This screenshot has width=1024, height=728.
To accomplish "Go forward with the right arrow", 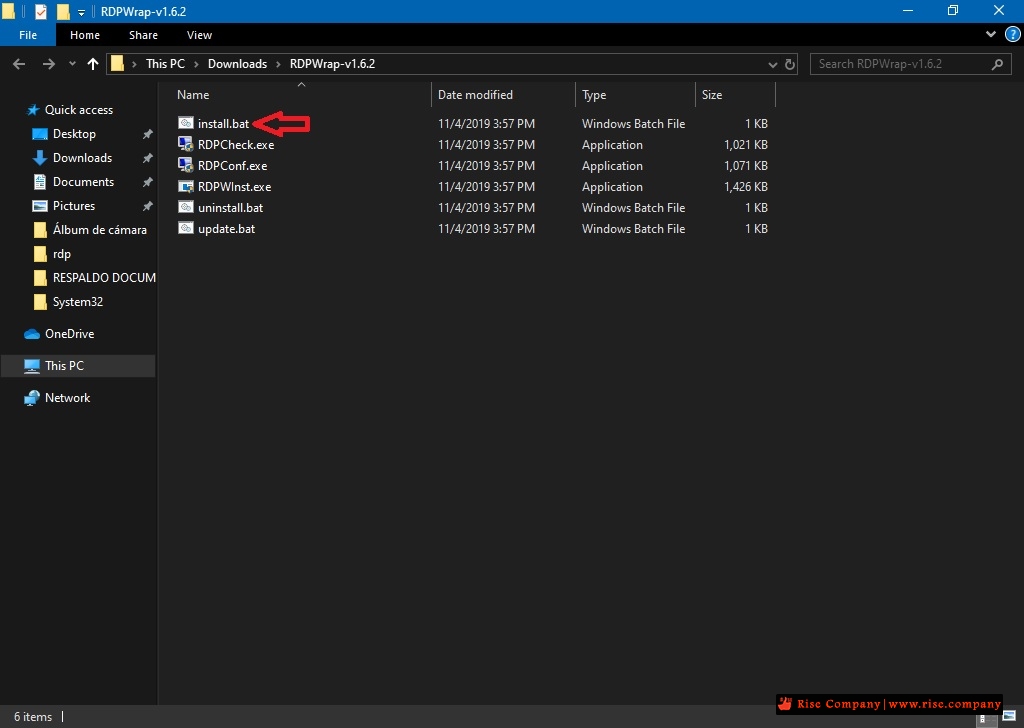I will (x=48, y=64).
